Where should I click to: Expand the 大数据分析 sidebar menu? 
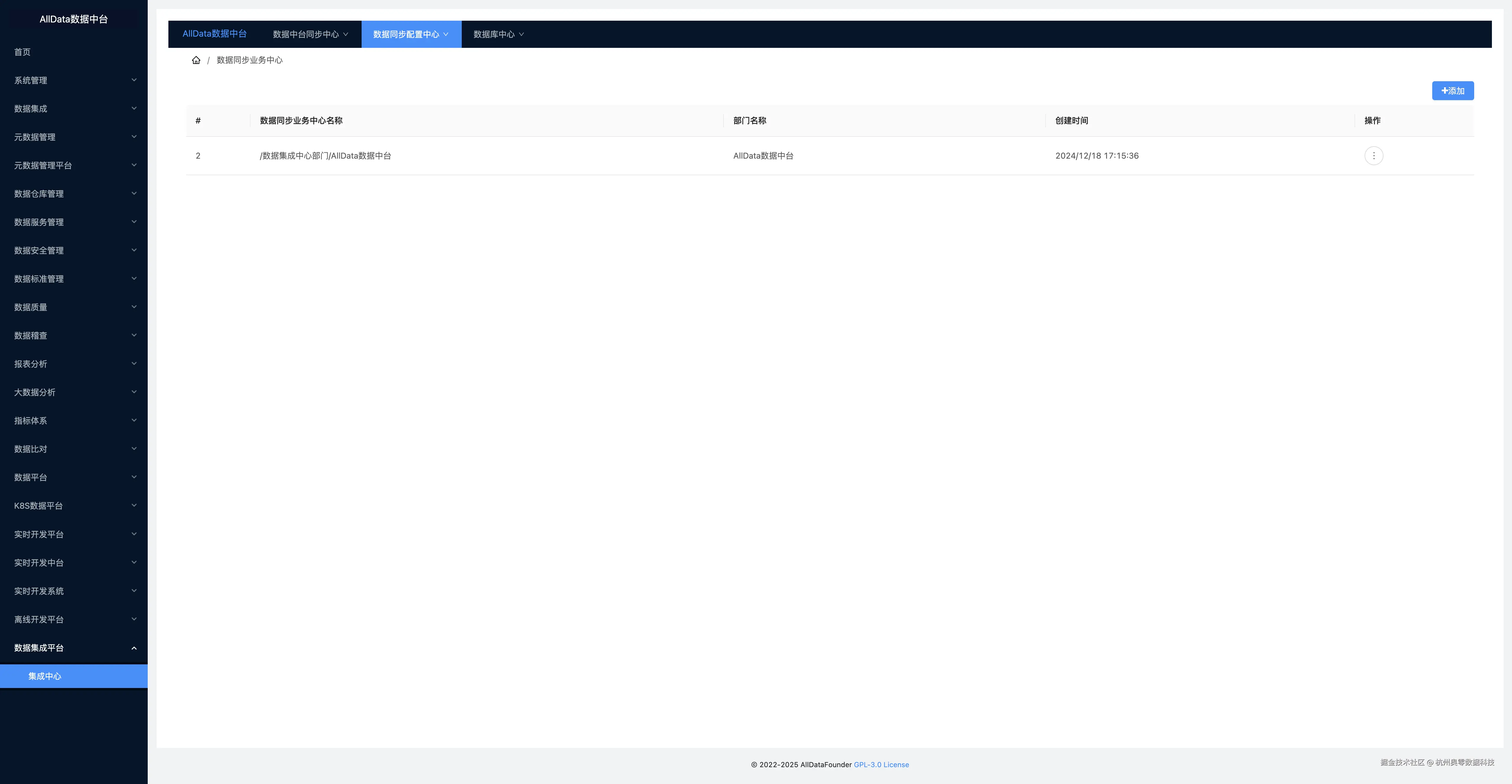[74, 392]
